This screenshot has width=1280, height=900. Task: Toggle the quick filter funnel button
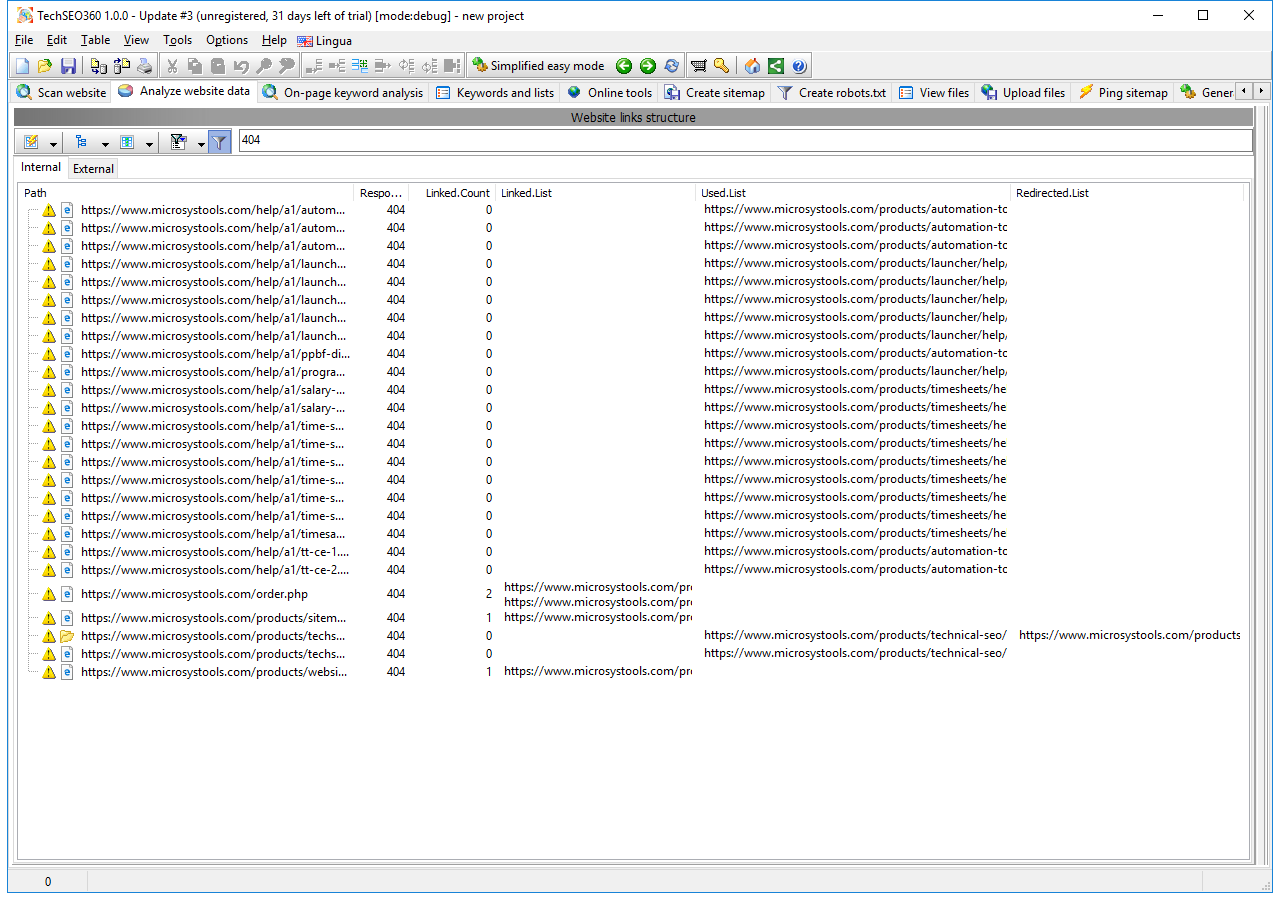coord(220,142)
